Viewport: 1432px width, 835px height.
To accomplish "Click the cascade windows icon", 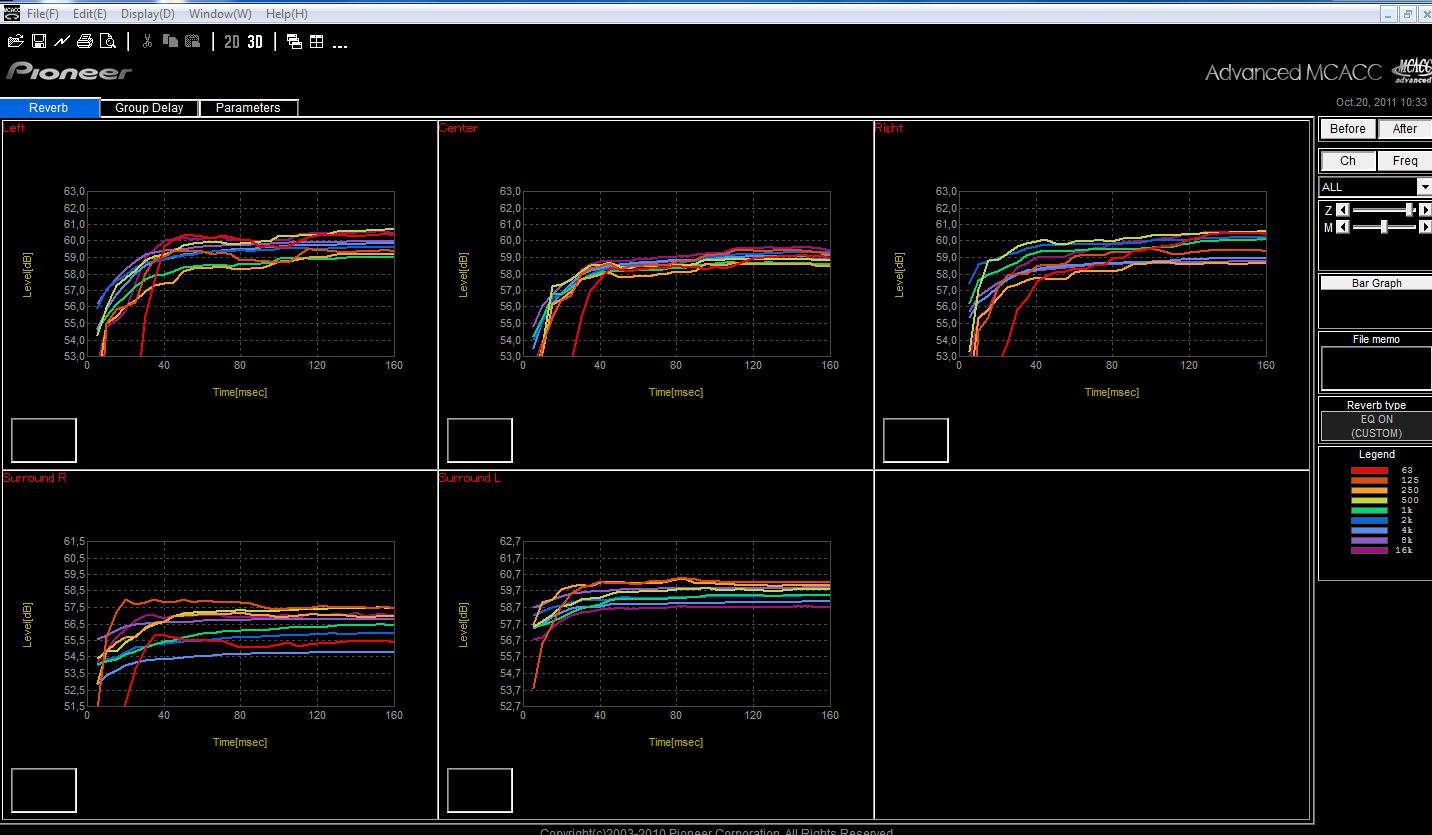I will pos(294,42).
